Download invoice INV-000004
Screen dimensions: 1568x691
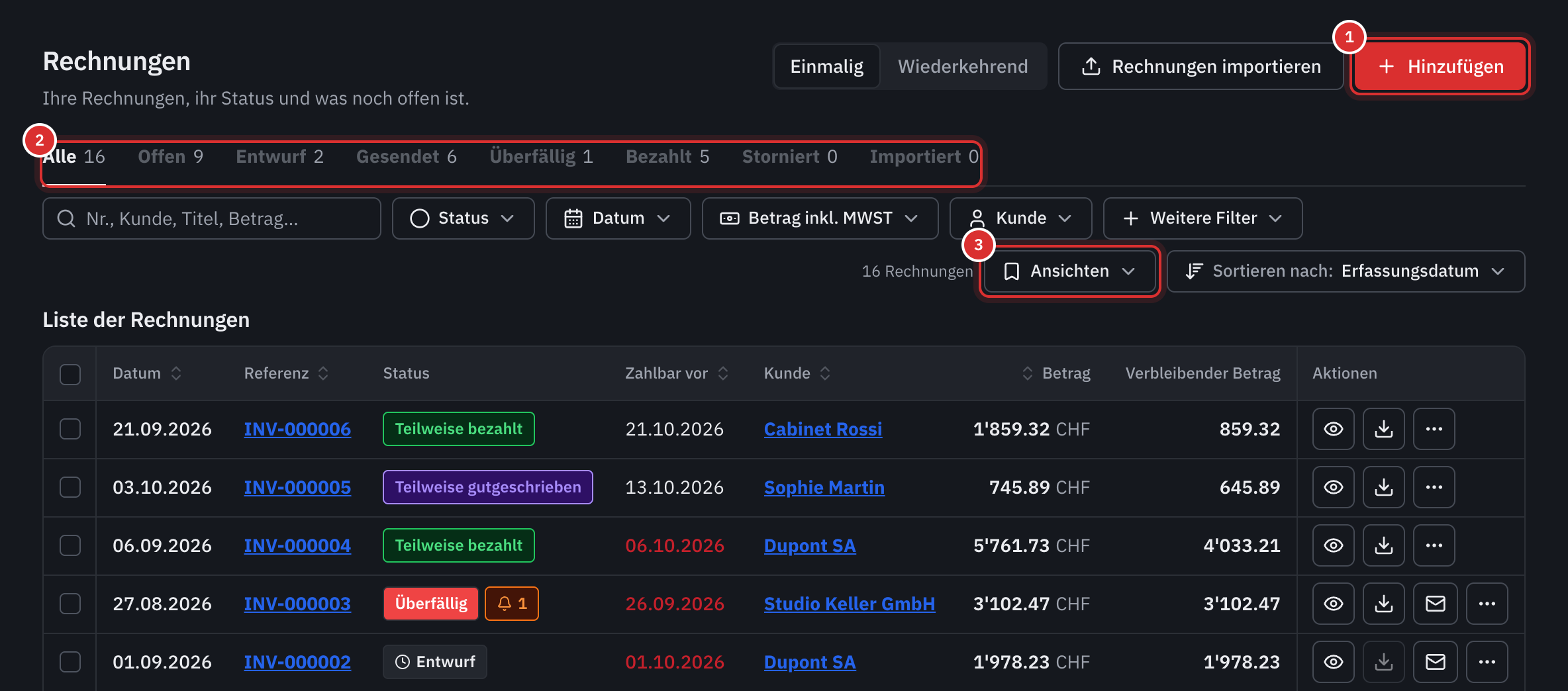point(1383,545)
